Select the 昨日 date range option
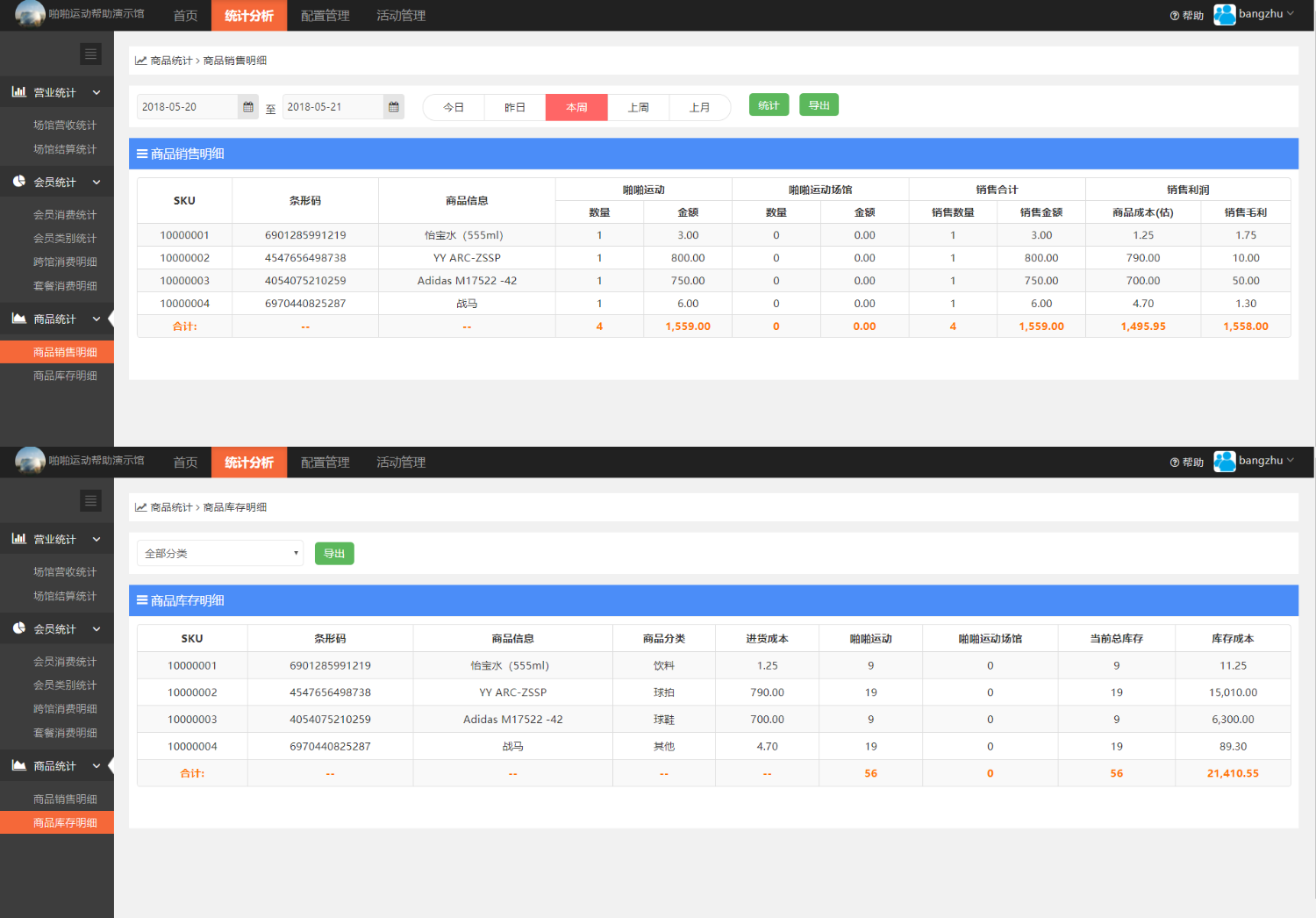The image size is (1316, 918). pyautogui.click(x=515, y=107)
